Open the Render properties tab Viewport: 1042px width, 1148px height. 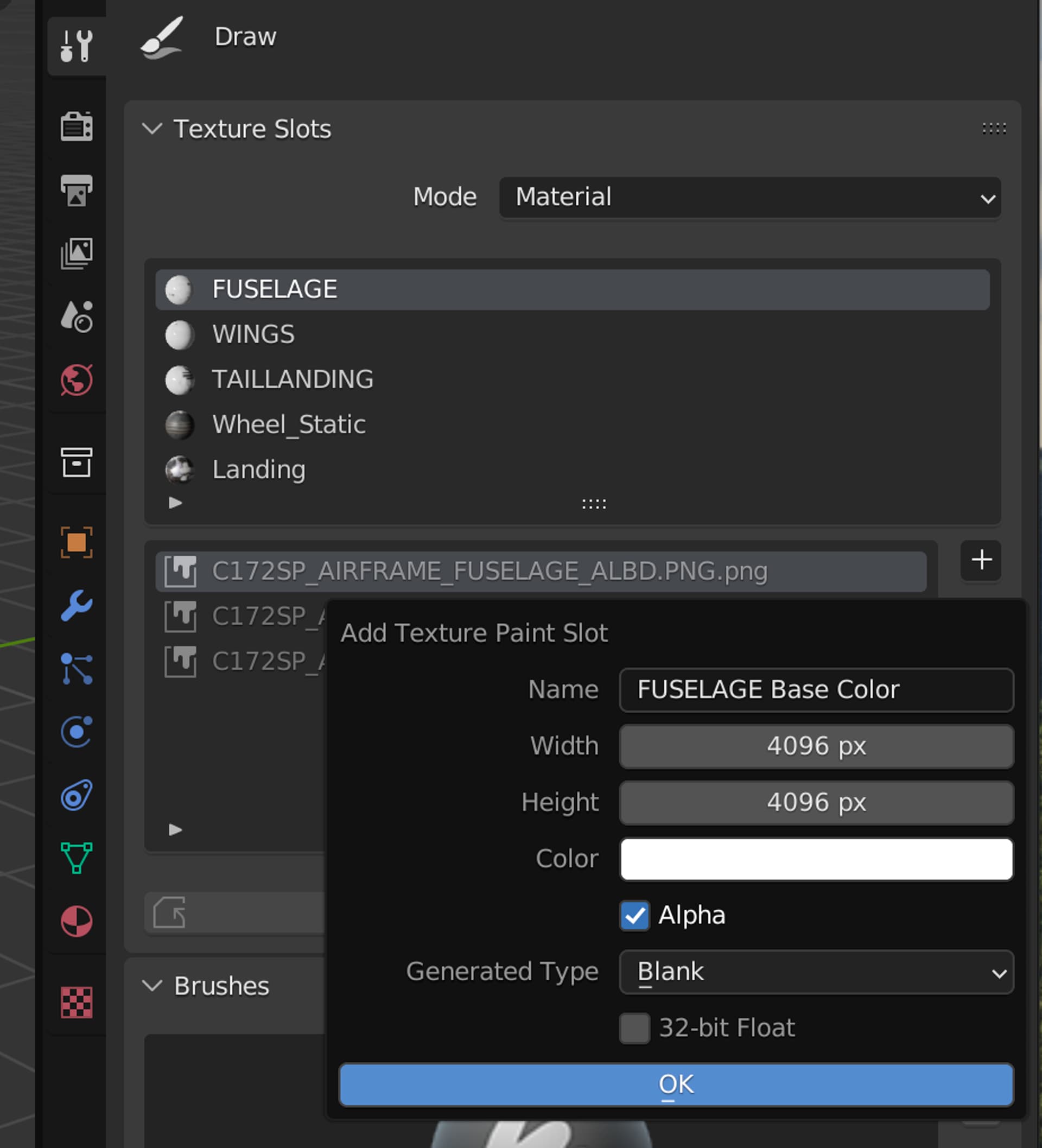77,126
